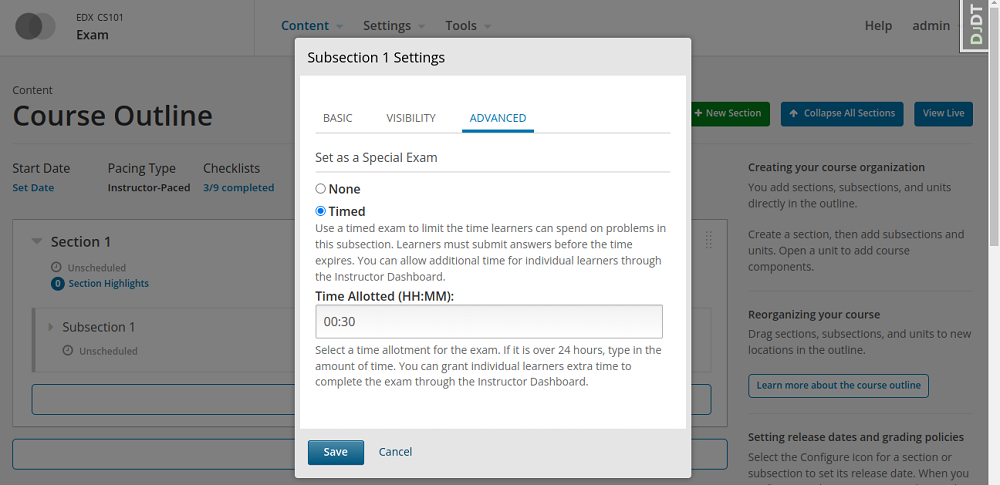This screenshot has height=485, width=1000.
Task: Click the Set Date link
Action: (x=33, y=188)
